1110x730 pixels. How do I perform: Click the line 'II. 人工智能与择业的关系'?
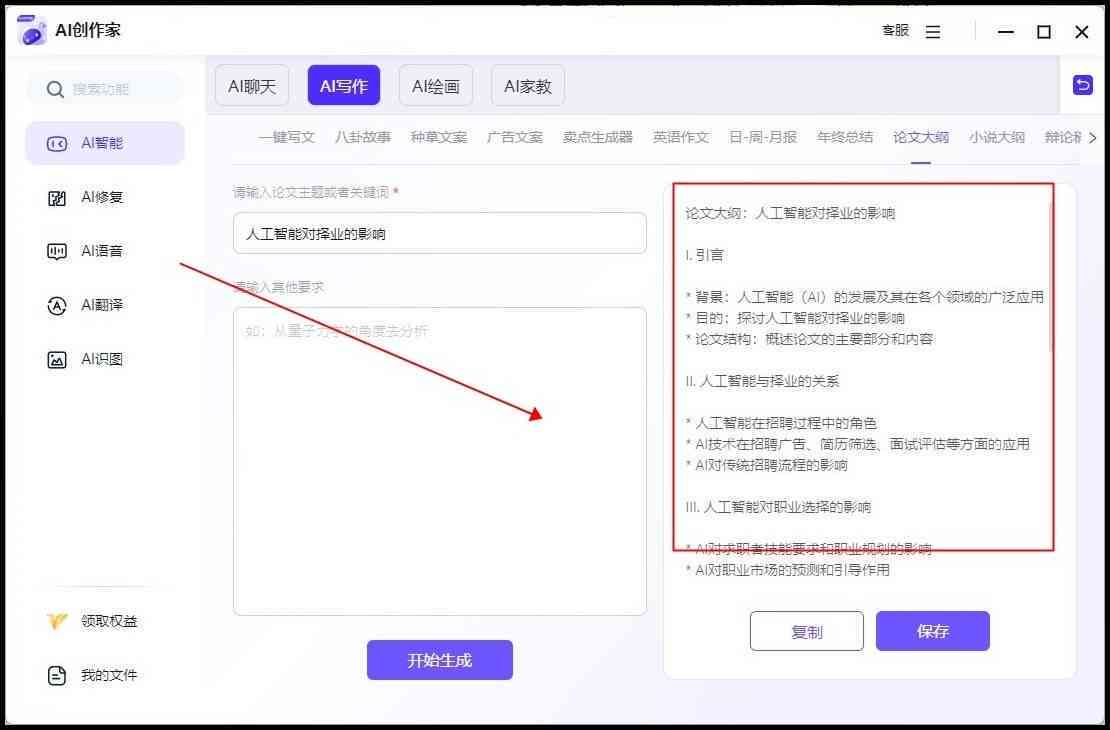762,381
